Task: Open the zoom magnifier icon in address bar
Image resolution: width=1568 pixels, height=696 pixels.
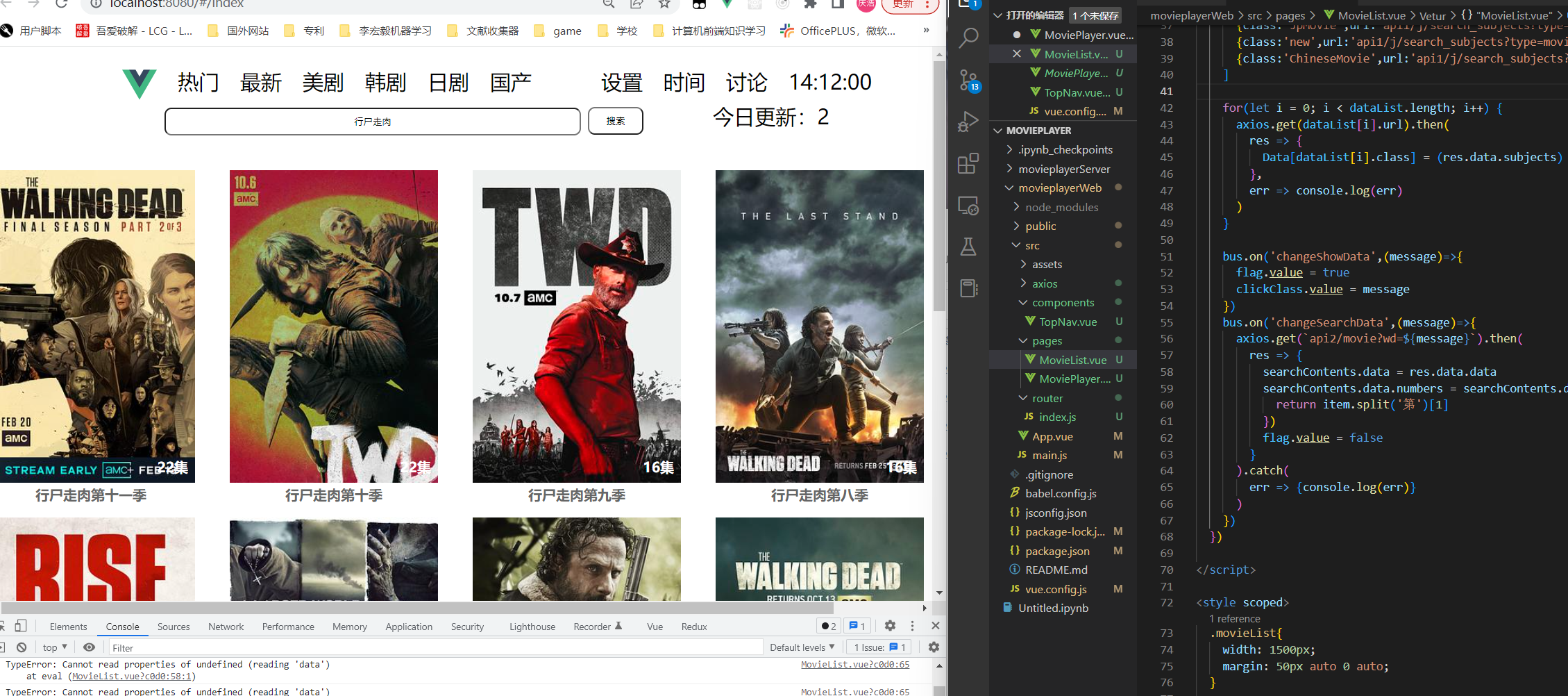Action: coord(609,3)
